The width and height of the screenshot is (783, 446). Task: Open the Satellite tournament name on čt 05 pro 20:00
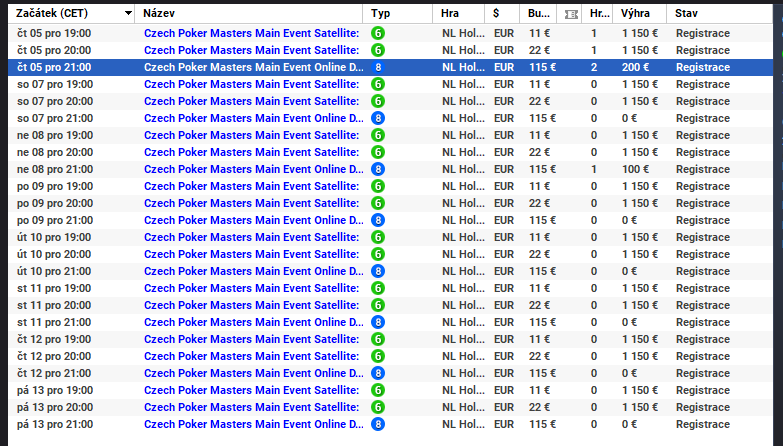[x=252, y=50]
